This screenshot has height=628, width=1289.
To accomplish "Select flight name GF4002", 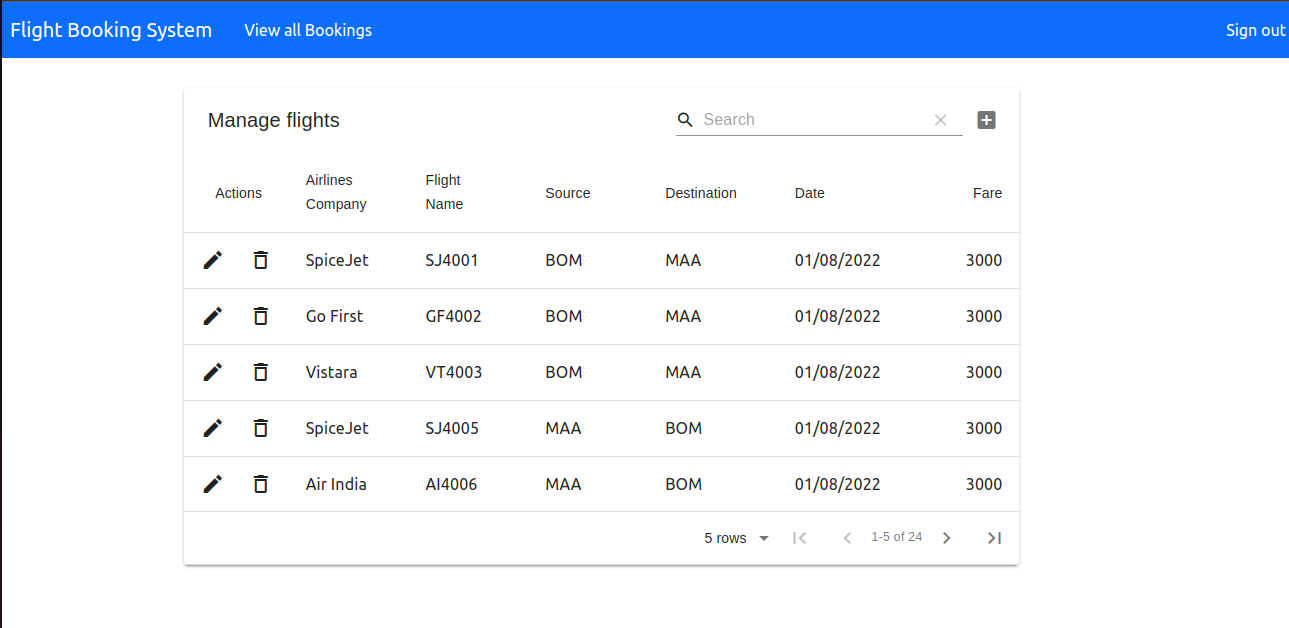I will pyautogui.click(x=453, y=316).
